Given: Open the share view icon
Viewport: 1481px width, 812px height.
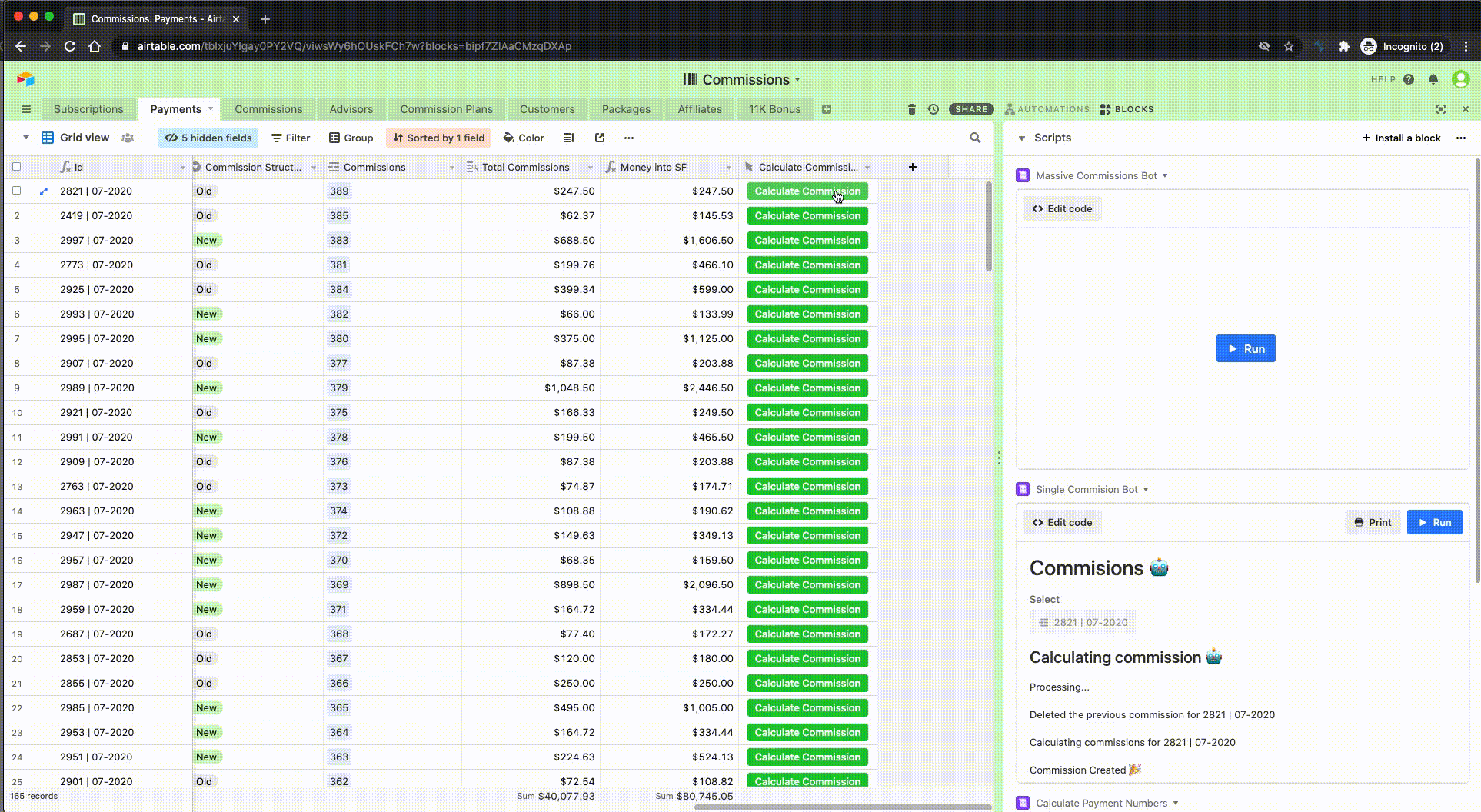Looking at the screenshot, I should pos(600,138).
